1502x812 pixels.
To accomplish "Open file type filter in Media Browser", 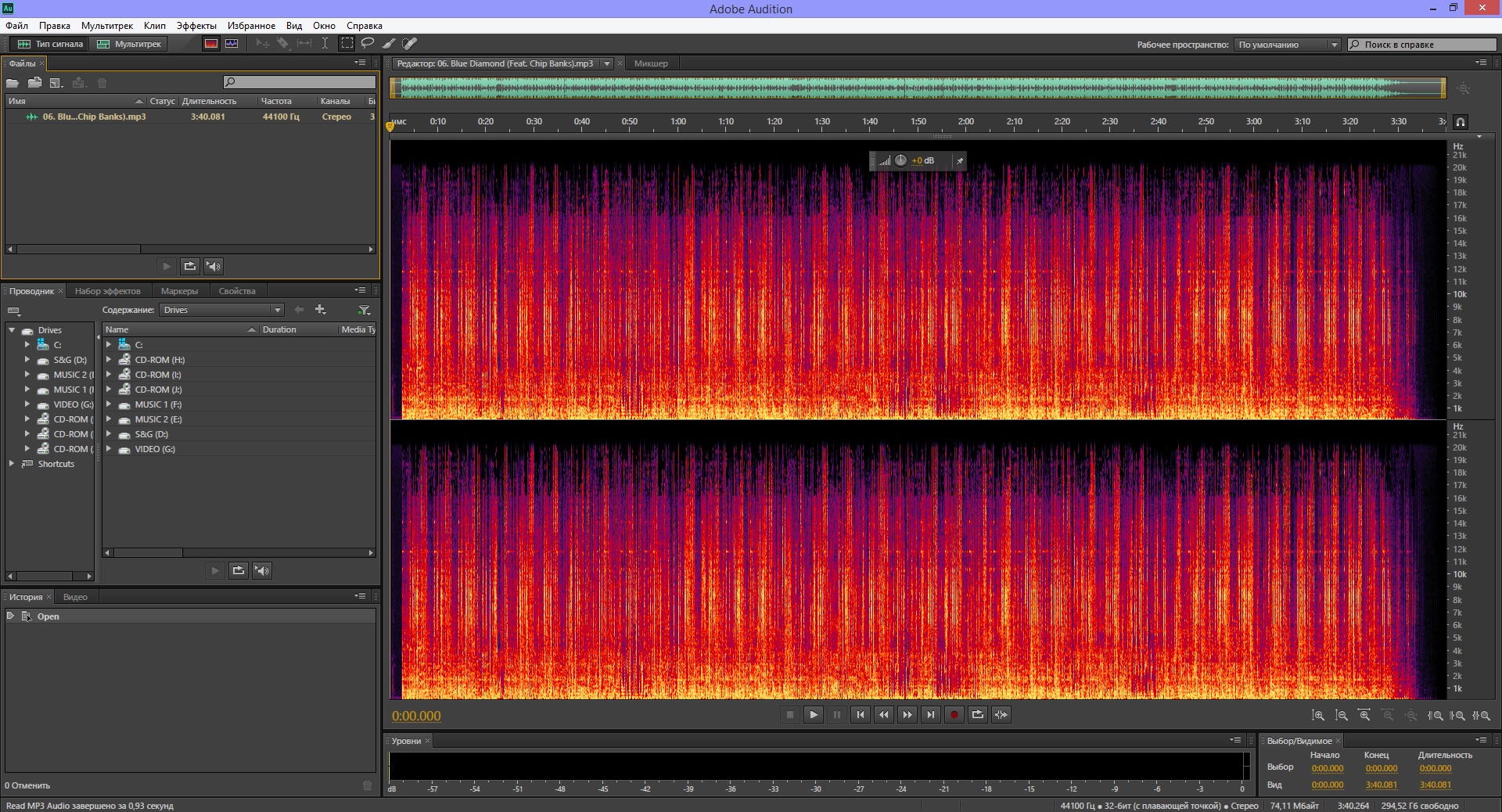I will pos(364,310).
